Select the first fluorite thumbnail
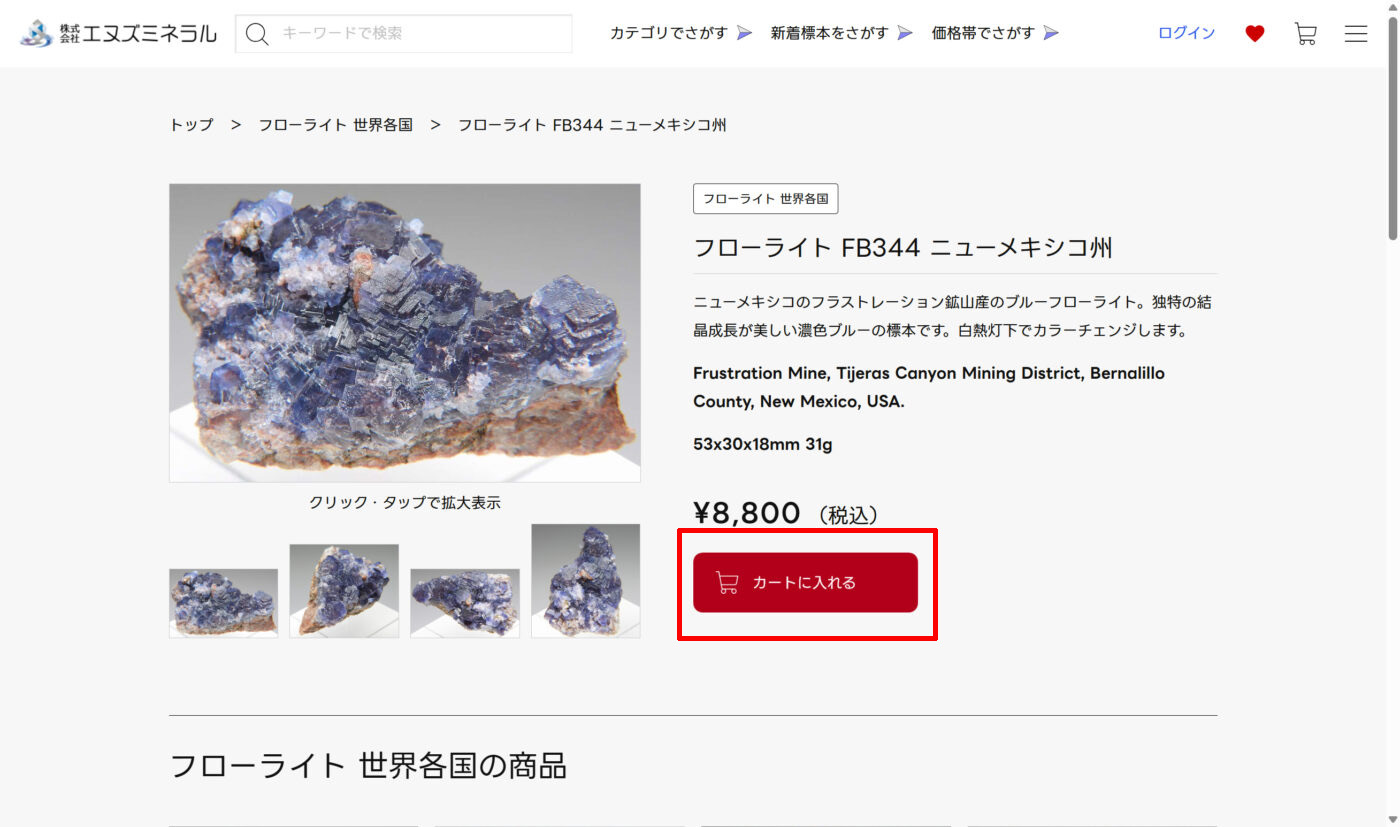 [223, 603]
